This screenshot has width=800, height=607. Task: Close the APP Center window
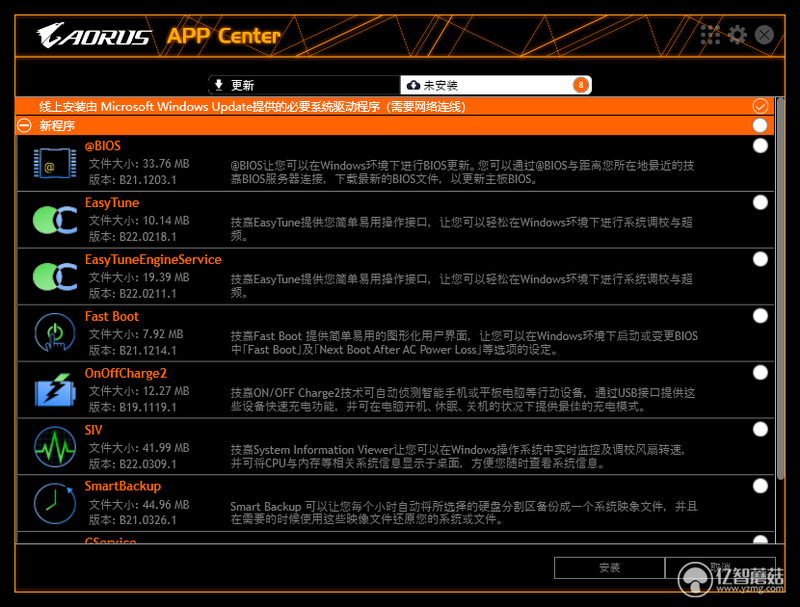(x=764, y=35)
